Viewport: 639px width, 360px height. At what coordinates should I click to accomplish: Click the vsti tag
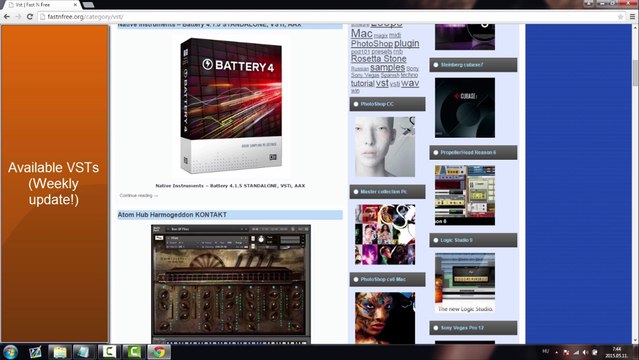click(394, 84)
